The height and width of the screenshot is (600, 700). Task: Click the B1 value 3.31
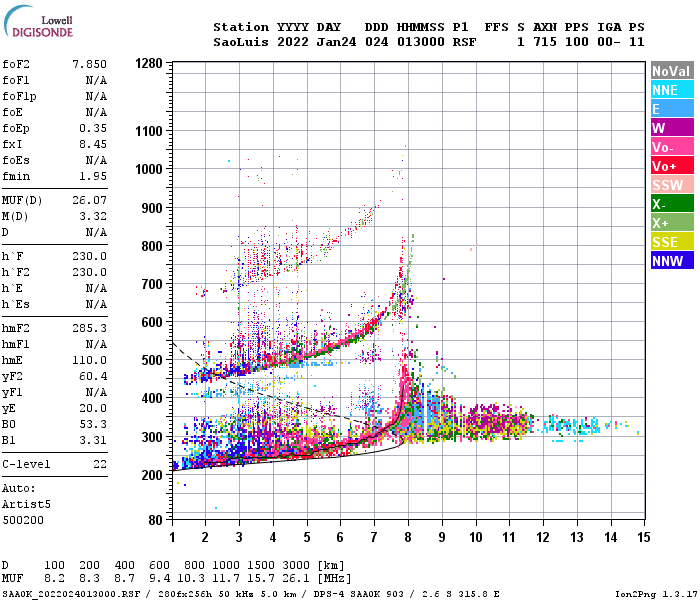click(x=93, y=440)
